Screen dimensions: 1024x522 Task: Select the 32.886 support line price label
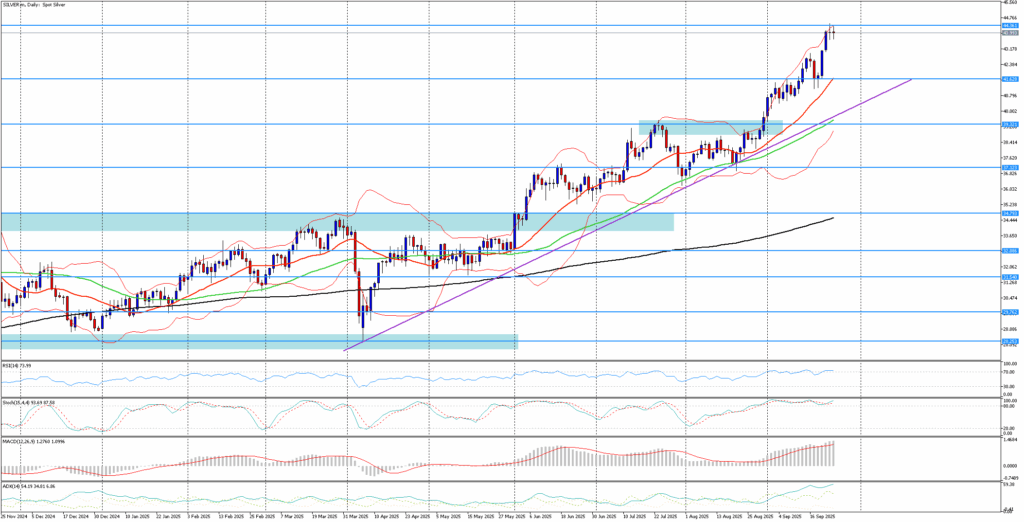coord(1009,251)
